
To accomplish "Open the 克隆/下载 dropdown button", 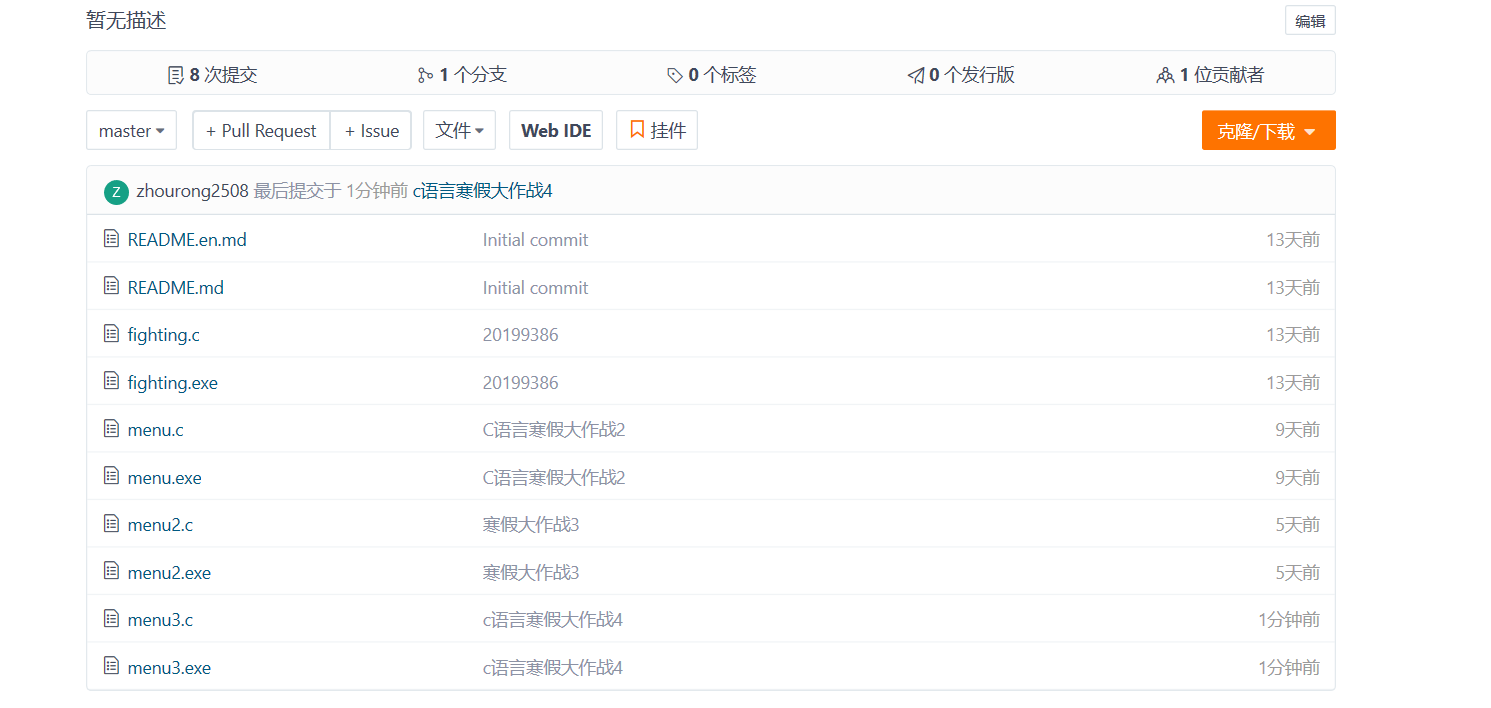I will tap(1268, 131).
